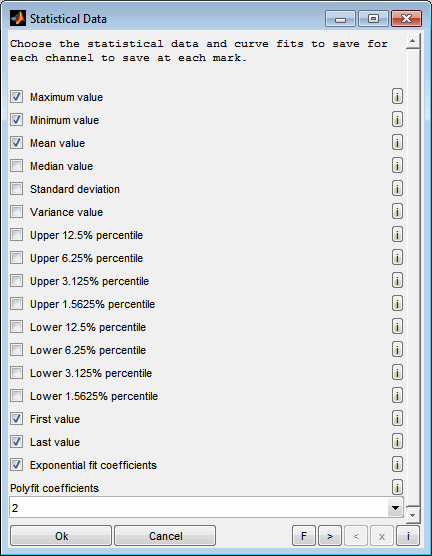View info for Lower 12.5% percentile
This screenshot has height=556, width=432.
point(397,327)
